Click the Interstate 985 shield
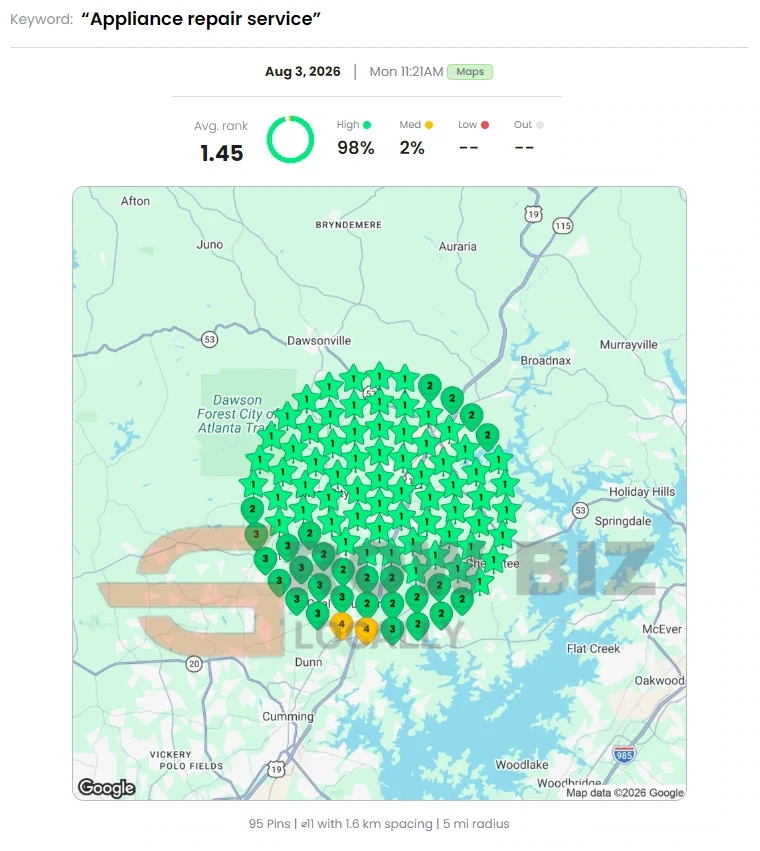Viewport: 760px width, 851px height. [x=624, y=754]
